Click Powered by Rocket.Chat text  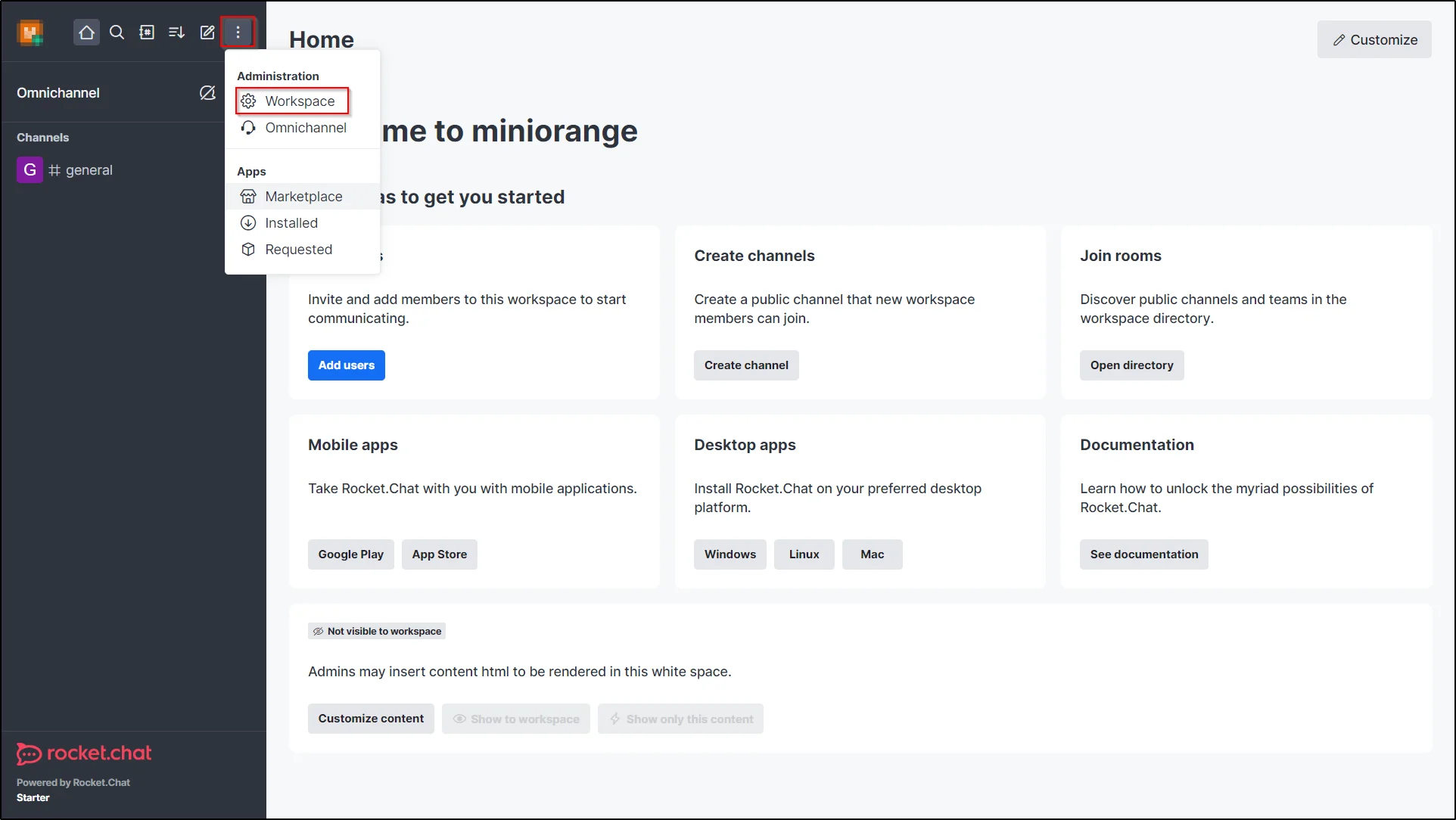(x=73, y=783)
